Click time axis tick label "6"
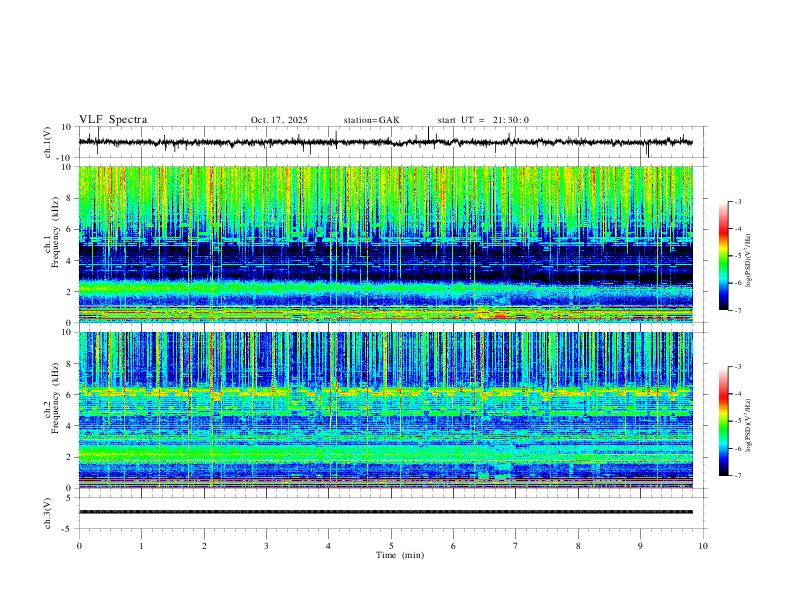The image size is (792, 612). pos(454,546)
